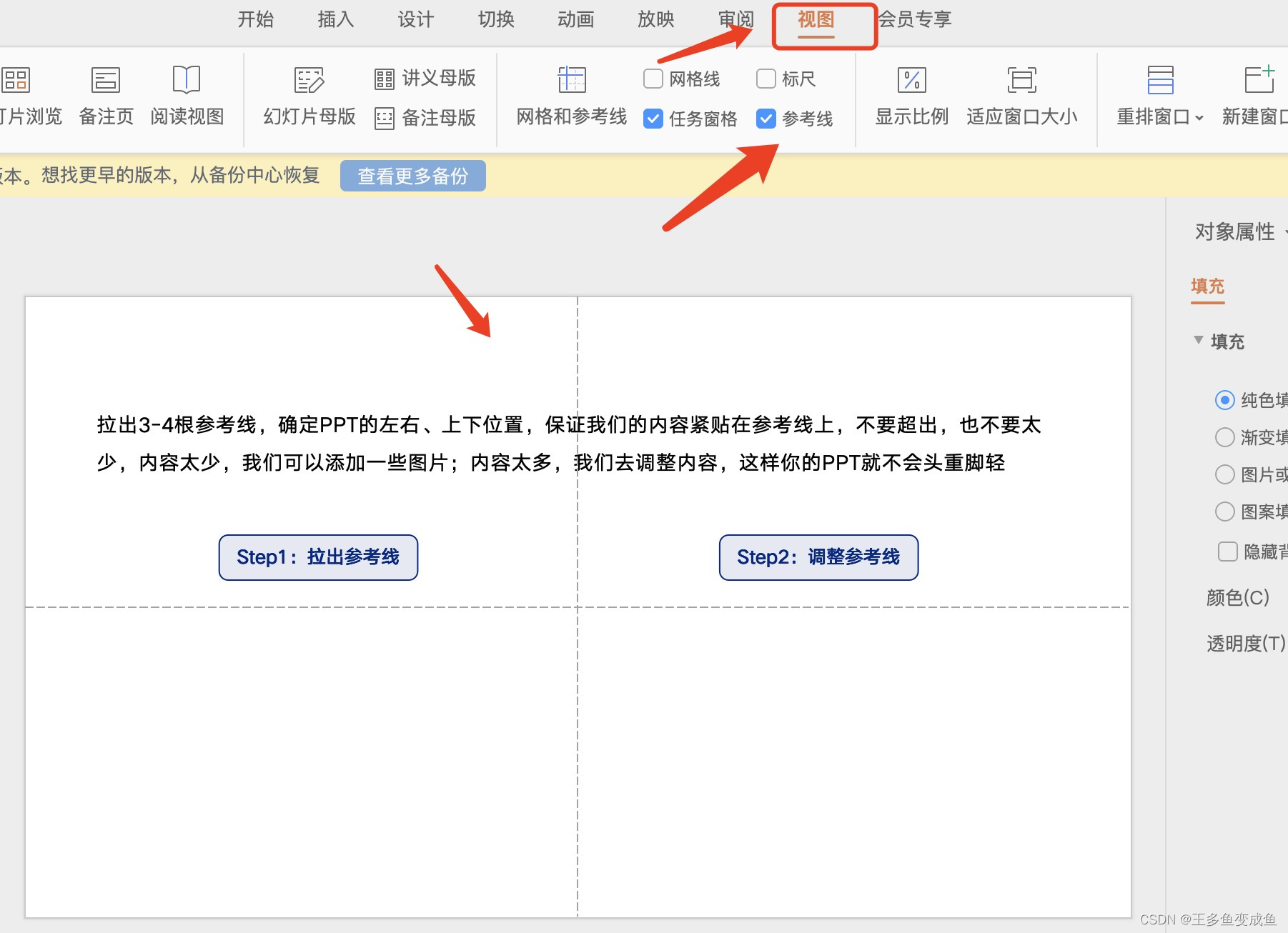Open the Insert (插入) tab

(336, 19)
